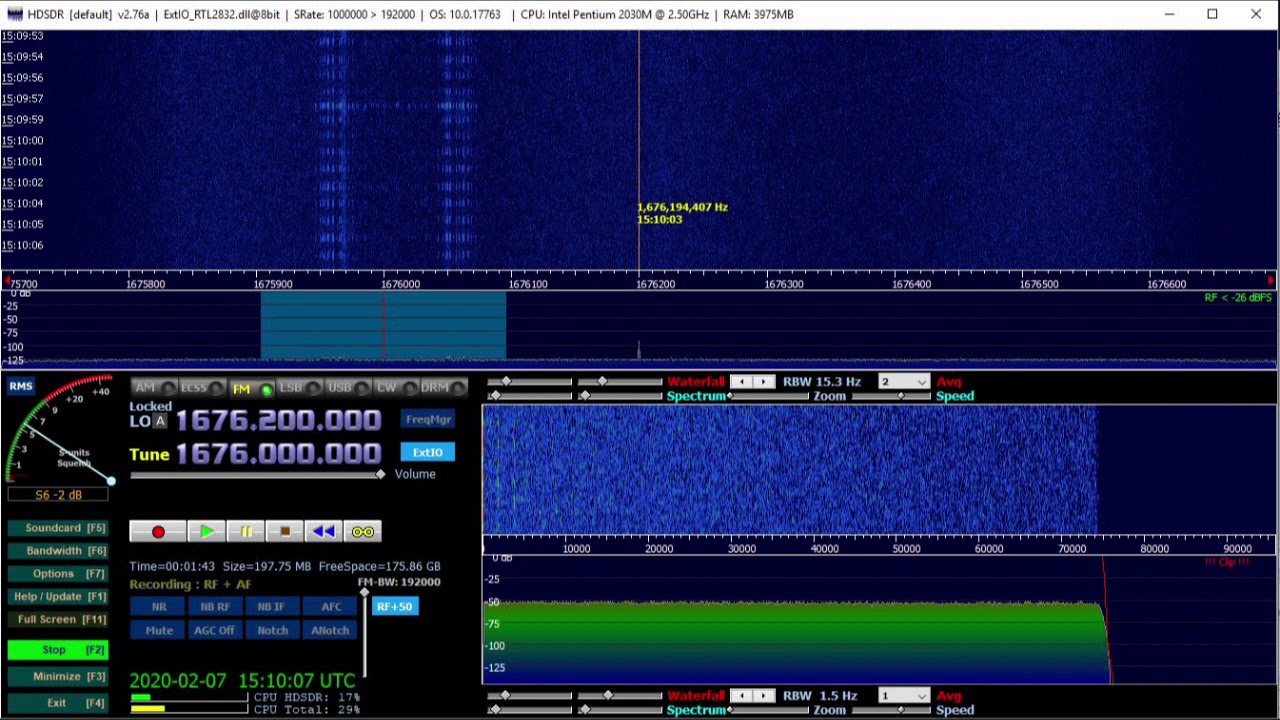Mute the audio output
Screen dimensions: 1280x720
[x=159, y=631]
